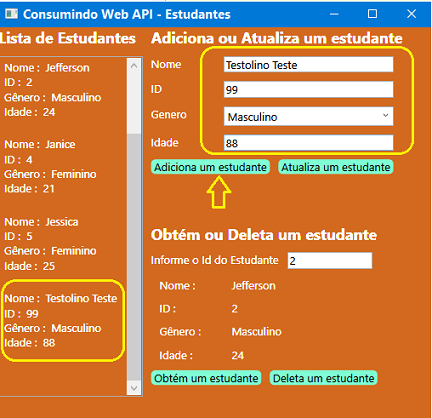Minimize the Estudantes window
Viewport: 432px width, 418px height.
[334, 14]
